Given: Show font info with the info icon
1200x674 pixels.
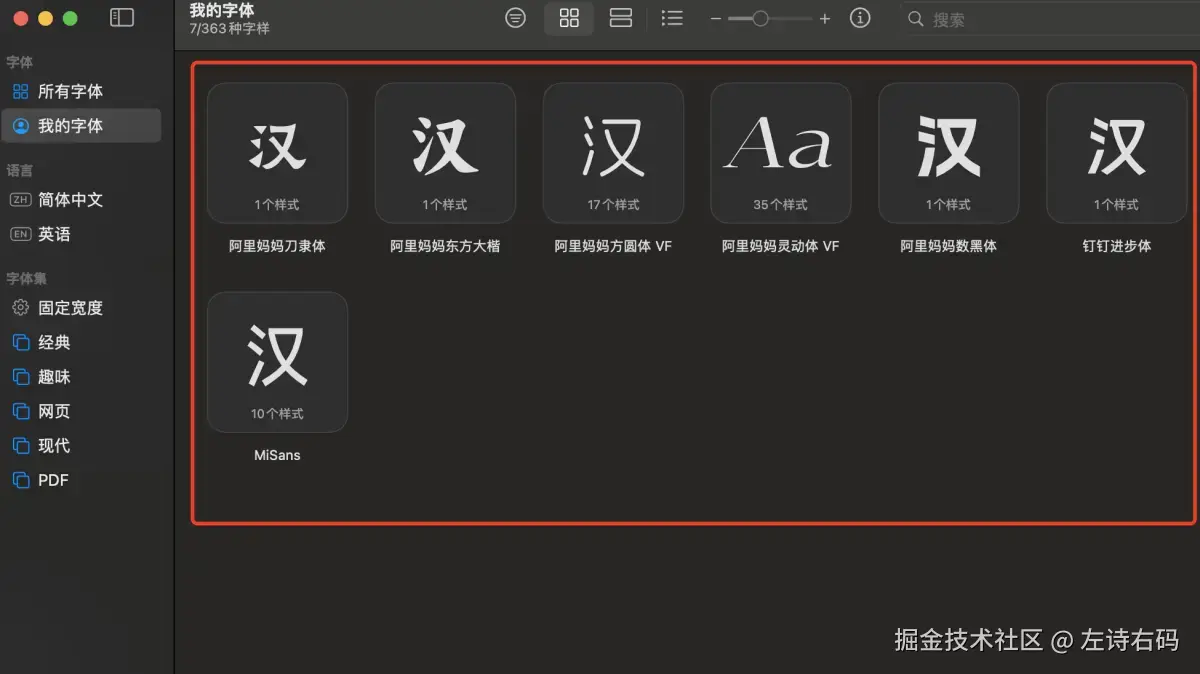Looking at the screenshot, I should [x=860, y=18].
